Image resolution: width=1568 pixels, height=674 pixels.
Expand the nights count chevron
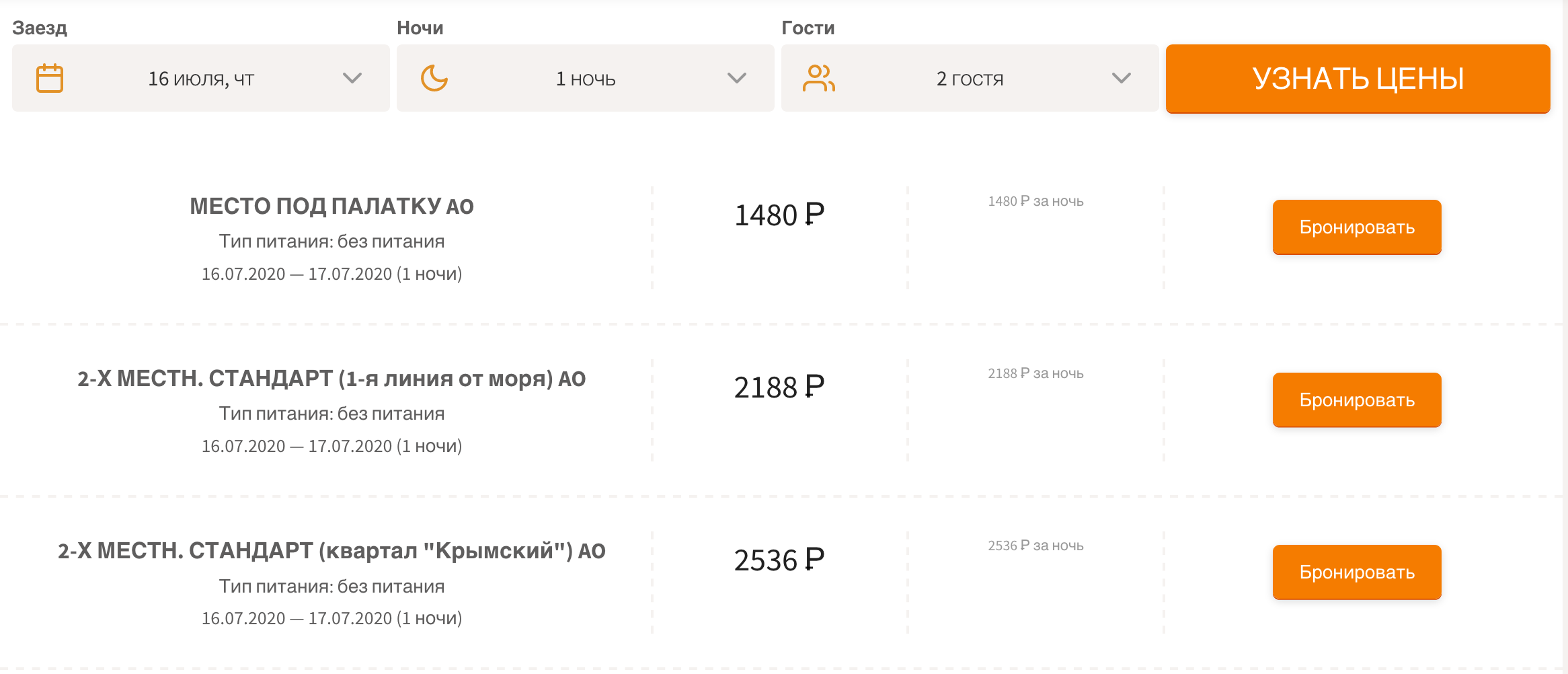coord(737,78)
